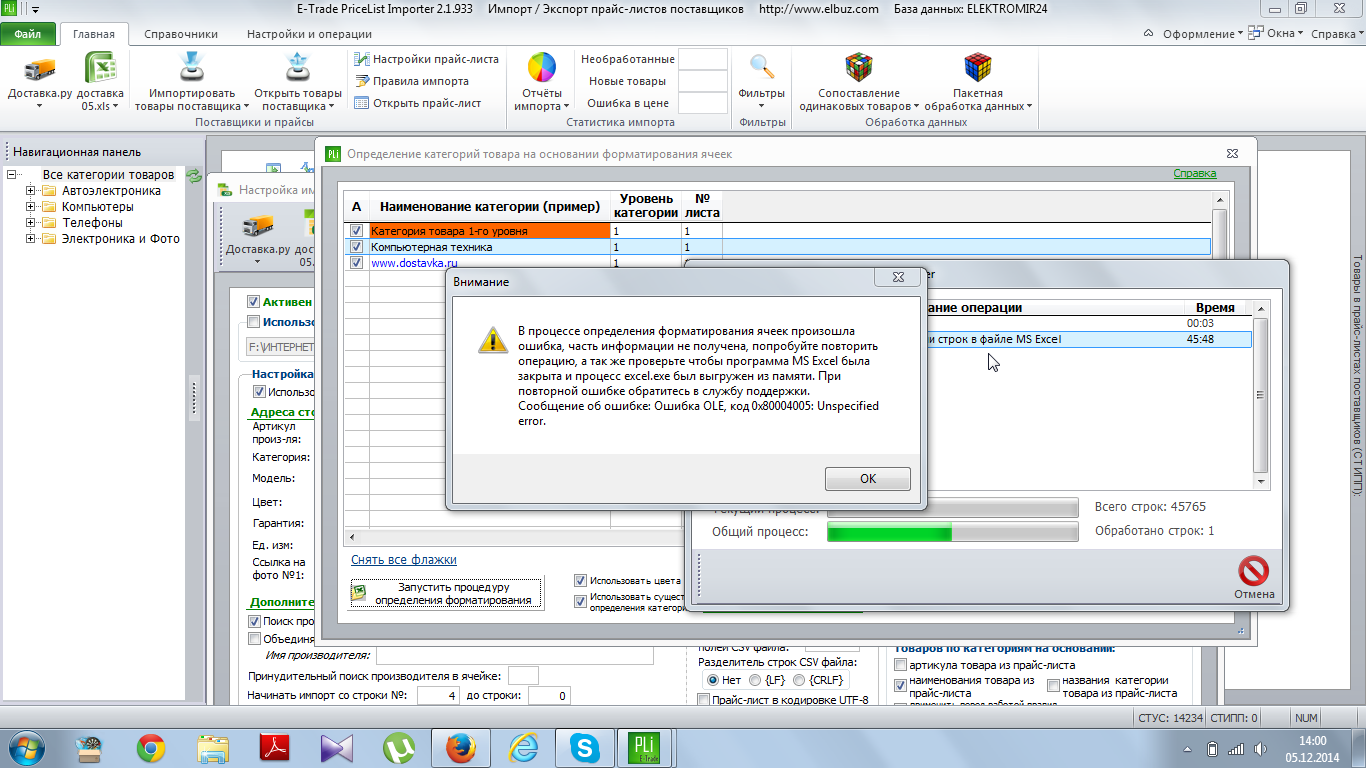
Task: Collapse the Все категории товаров node
Action: click(12, 175)
